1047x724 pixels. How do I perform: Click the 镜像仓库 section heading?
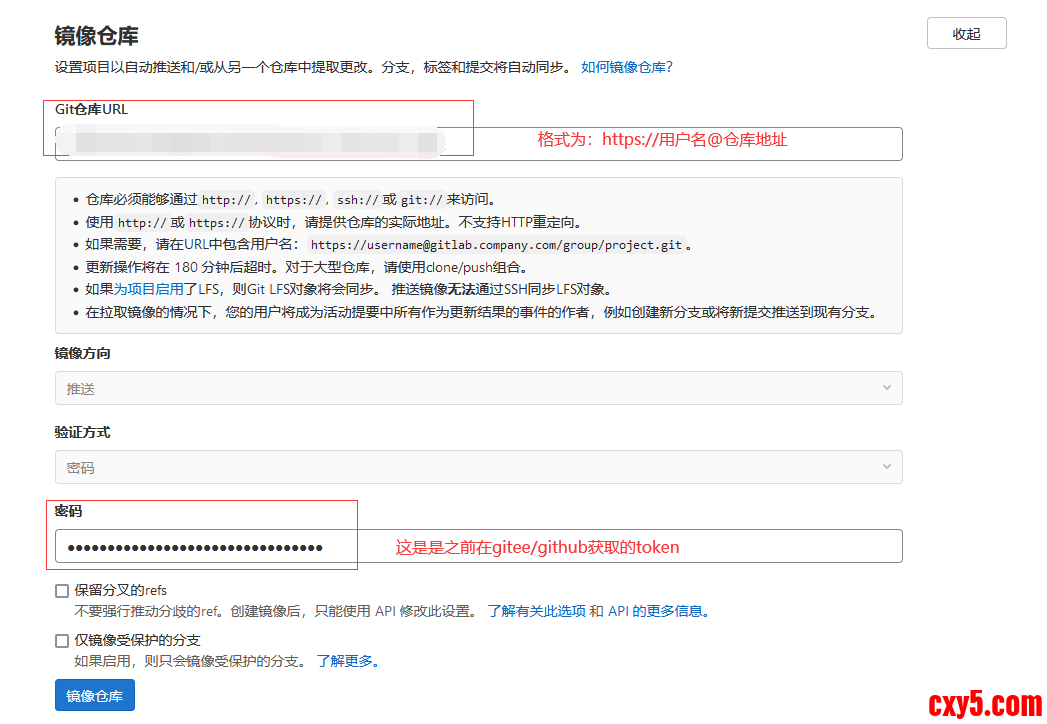click(96, 36)
